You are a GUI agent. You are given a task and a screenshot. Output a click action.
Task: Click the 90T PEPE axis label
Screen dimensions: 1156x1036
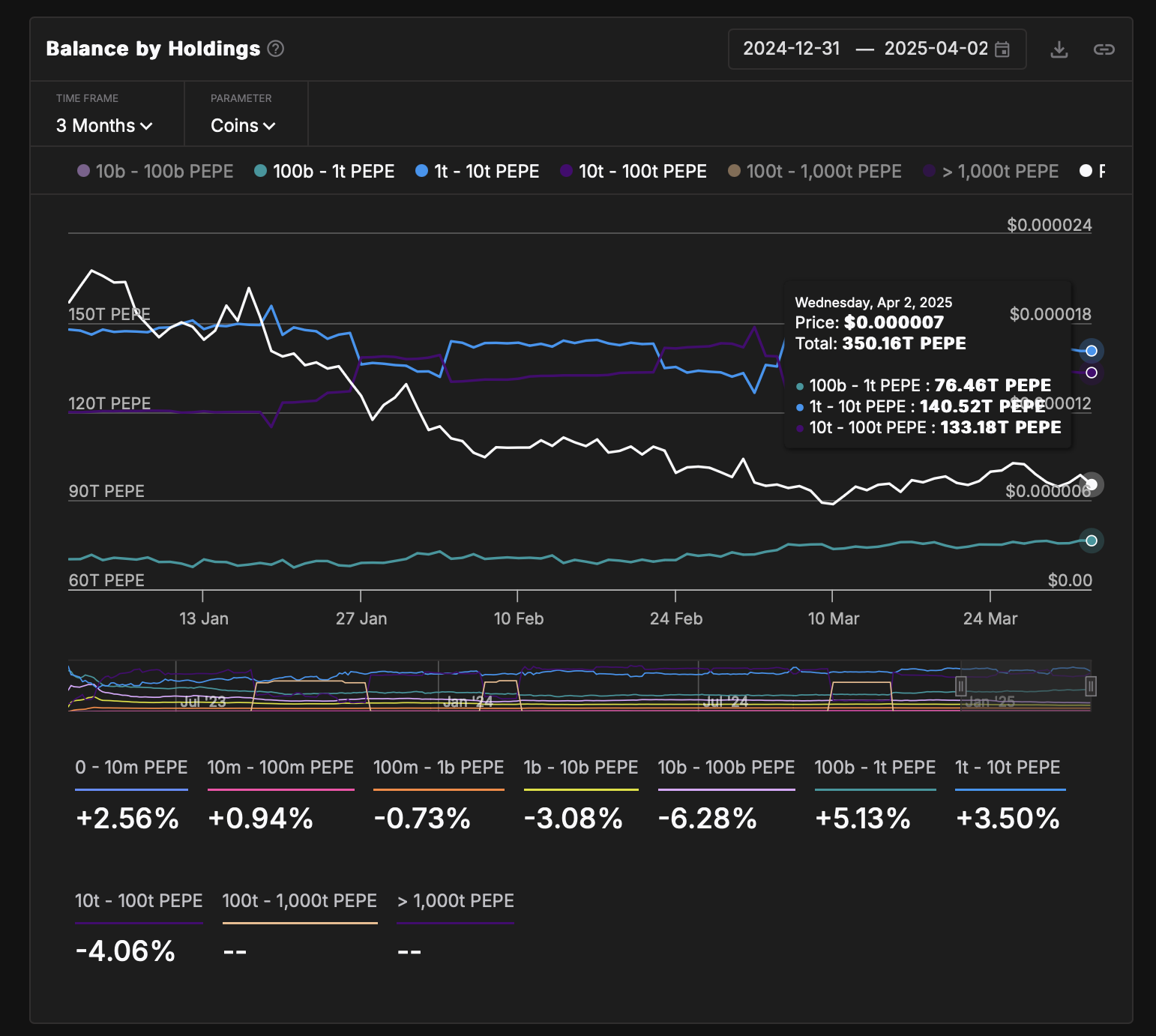[x=106, y=491]
